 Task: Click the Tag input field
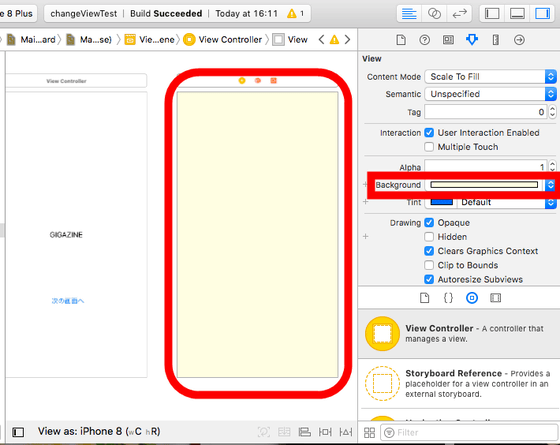point(486,112)
